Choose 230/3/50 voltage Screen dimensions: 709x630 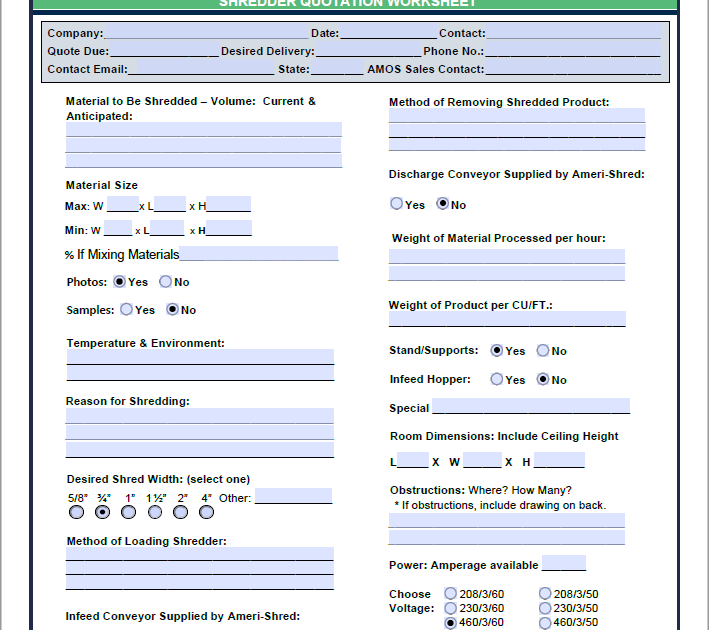[x=545, y=608]
